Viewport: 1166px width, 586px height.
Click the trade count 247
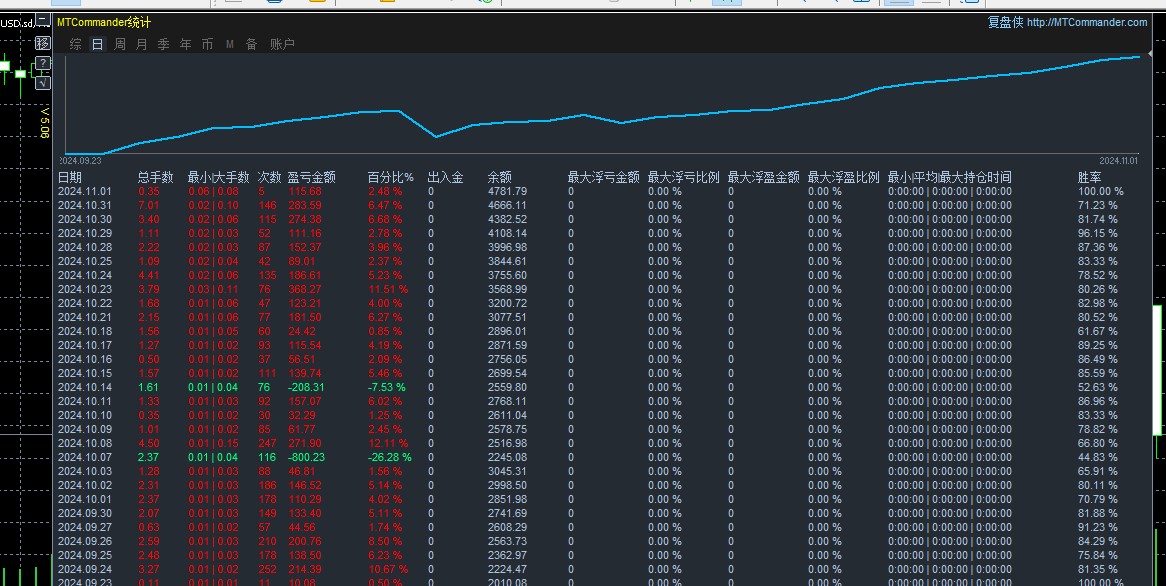(x=267, y=443)
